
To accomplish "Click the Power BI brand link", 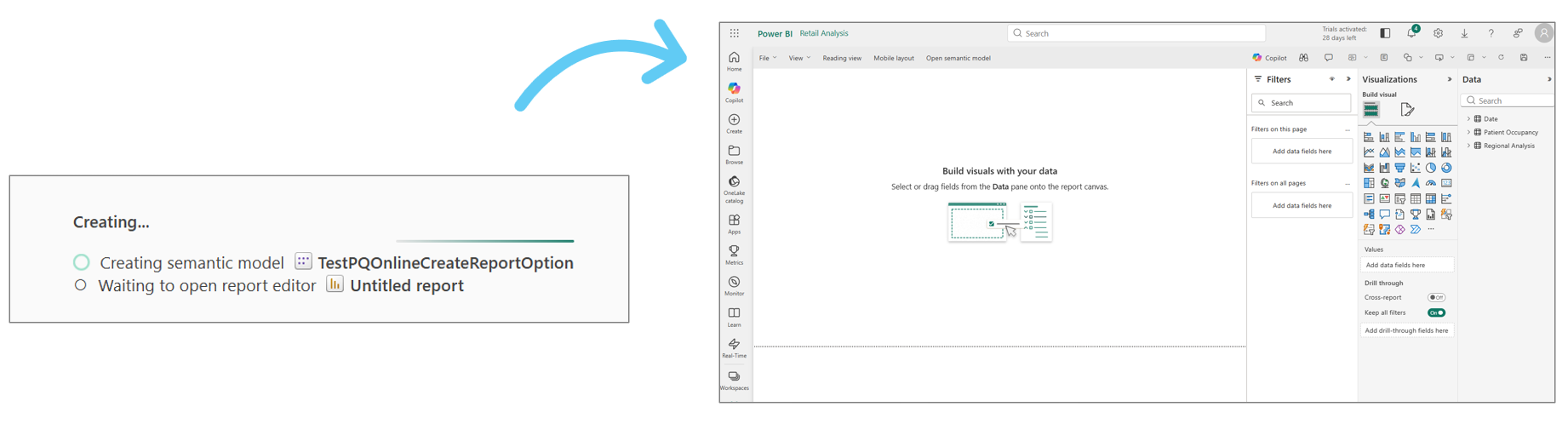I will point(775,33).
